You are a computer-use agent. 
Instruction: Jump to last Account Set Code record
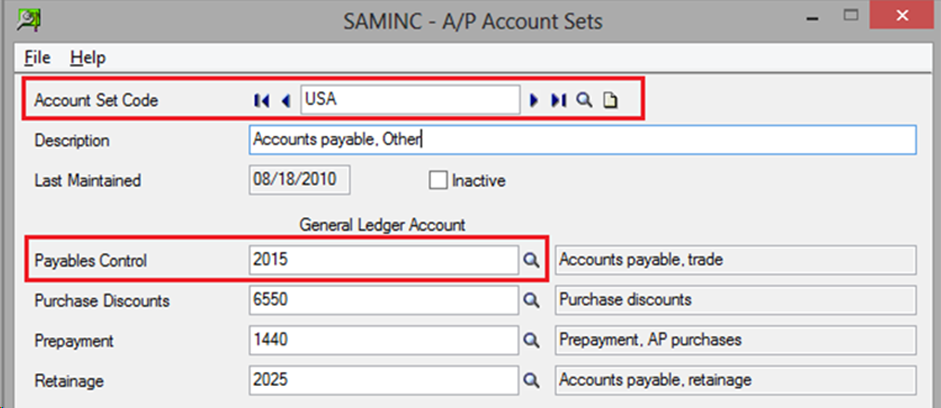tap(559, 100)
